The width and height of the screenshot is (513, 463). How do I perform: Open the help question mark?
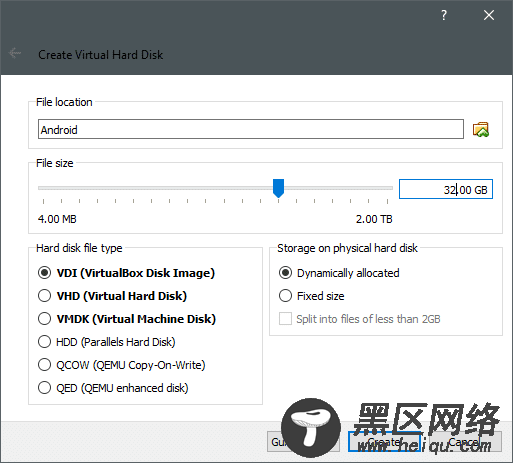(x=444, y=15)
